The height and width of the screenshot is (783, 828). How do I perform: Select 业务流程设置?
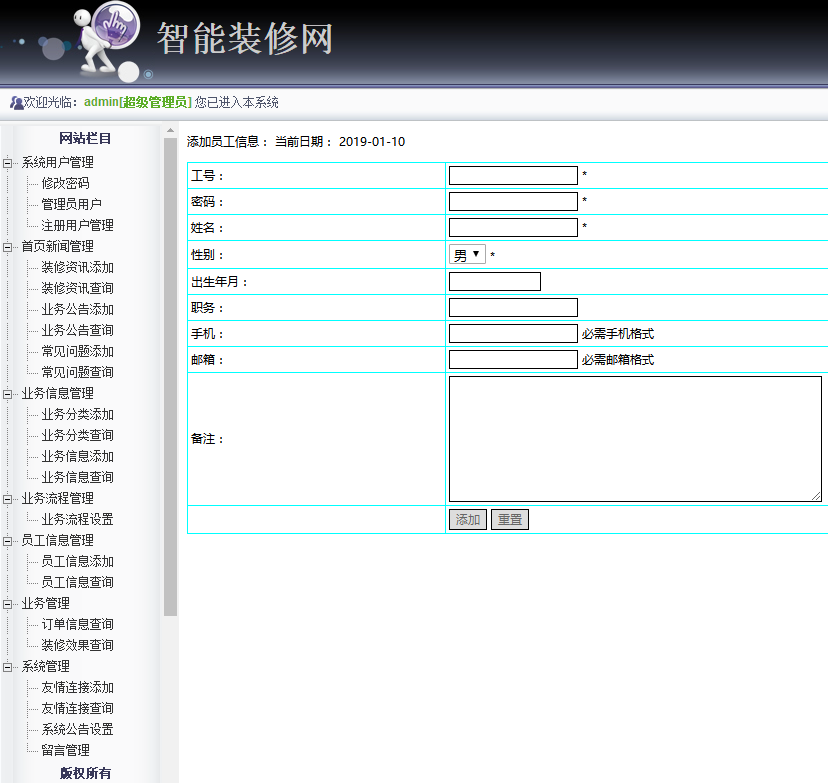(78, 519)
